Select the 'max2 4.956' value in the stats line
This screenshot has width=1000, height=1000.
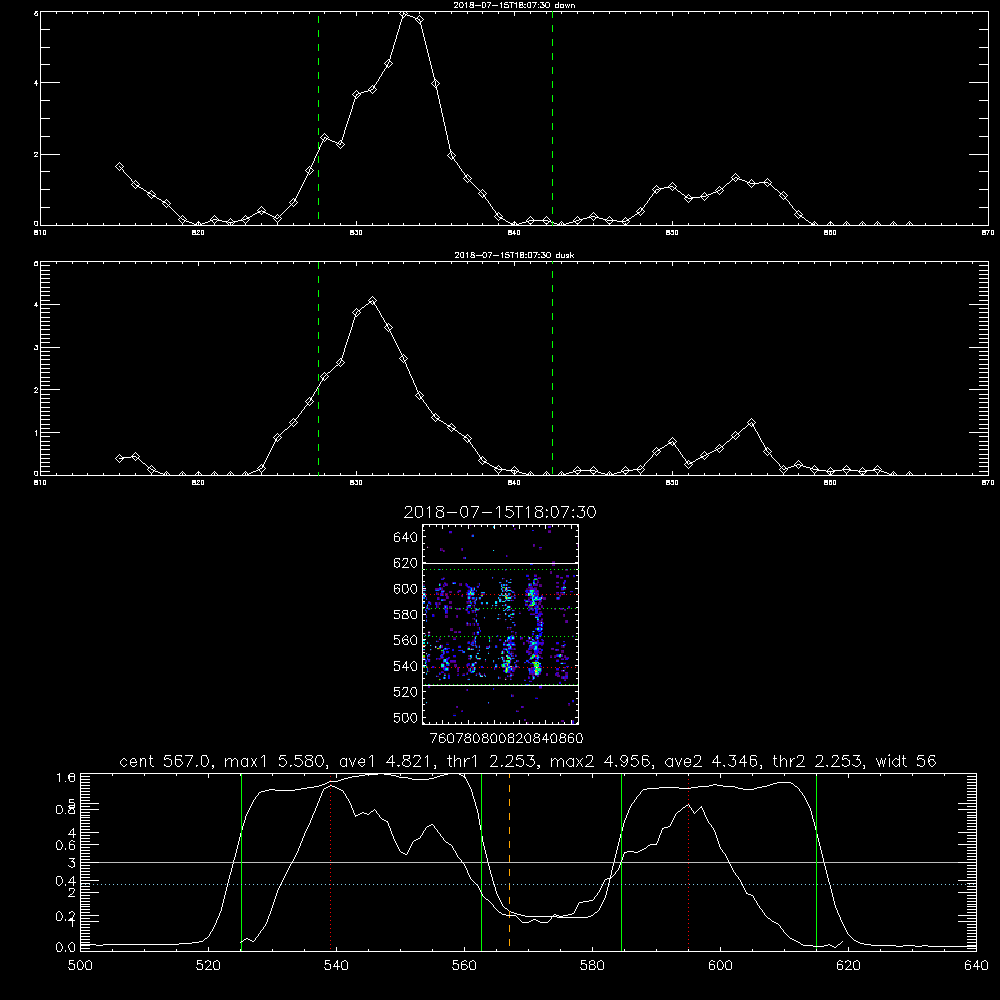click(599, 761)
